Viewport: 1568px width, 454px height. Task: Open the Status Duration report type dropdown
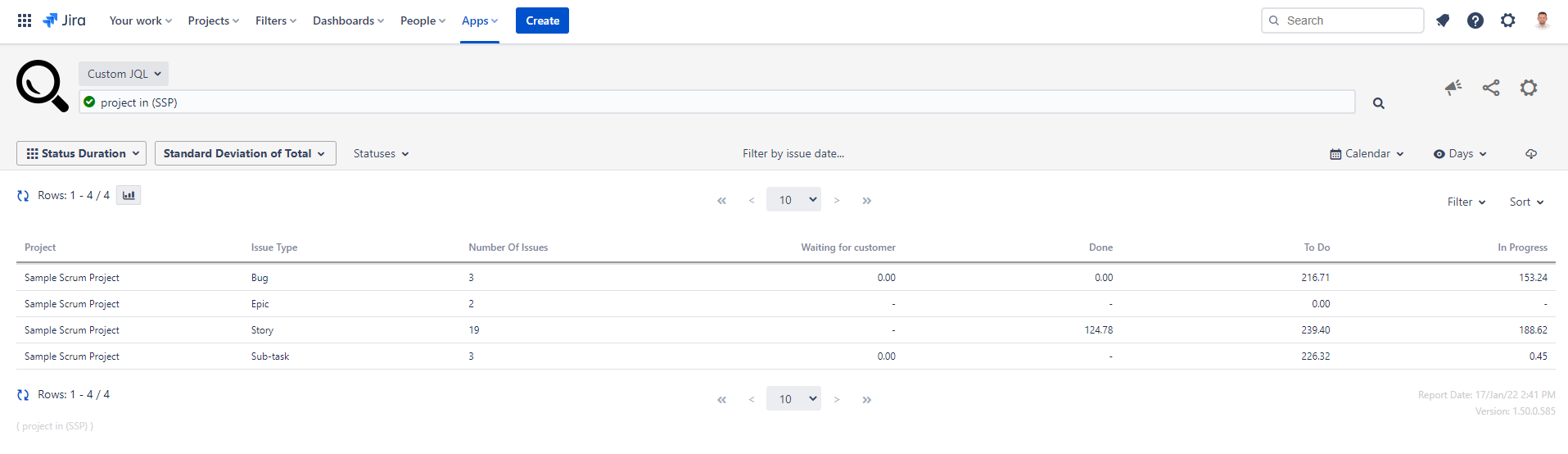(82, 153)
